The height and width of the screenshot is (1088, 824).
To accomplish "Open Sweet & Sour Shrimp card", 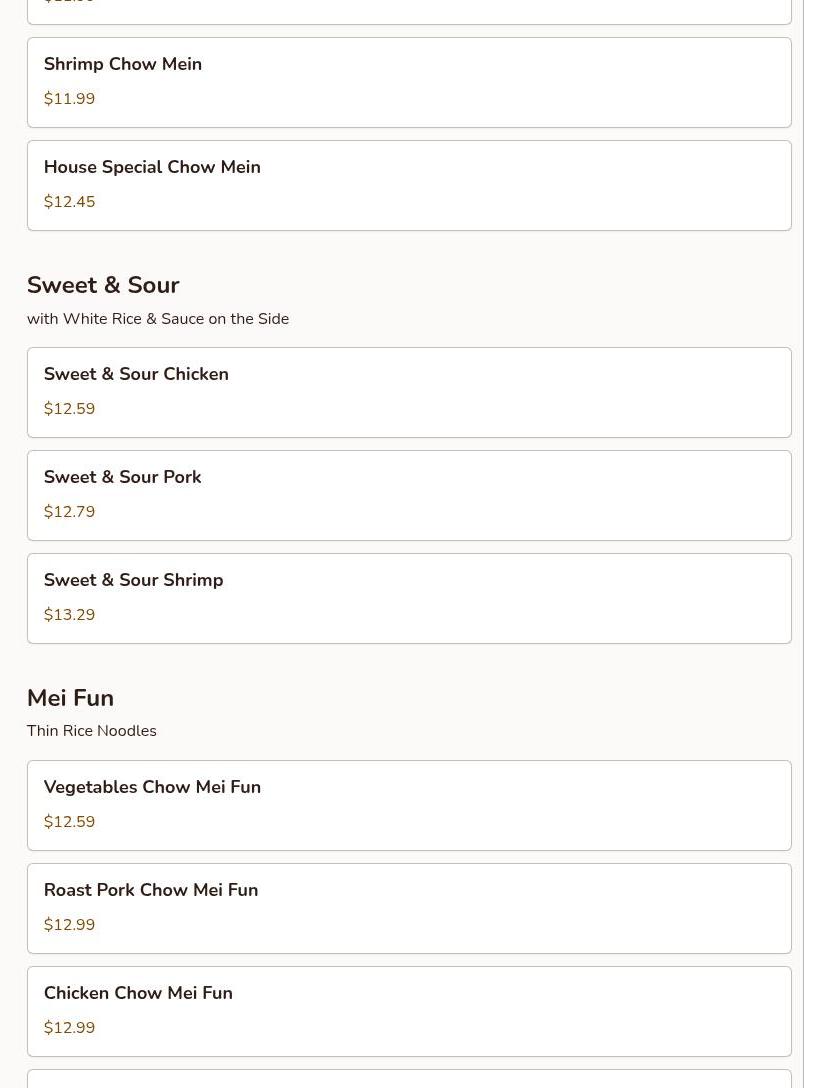I will (x=409, y=599).
